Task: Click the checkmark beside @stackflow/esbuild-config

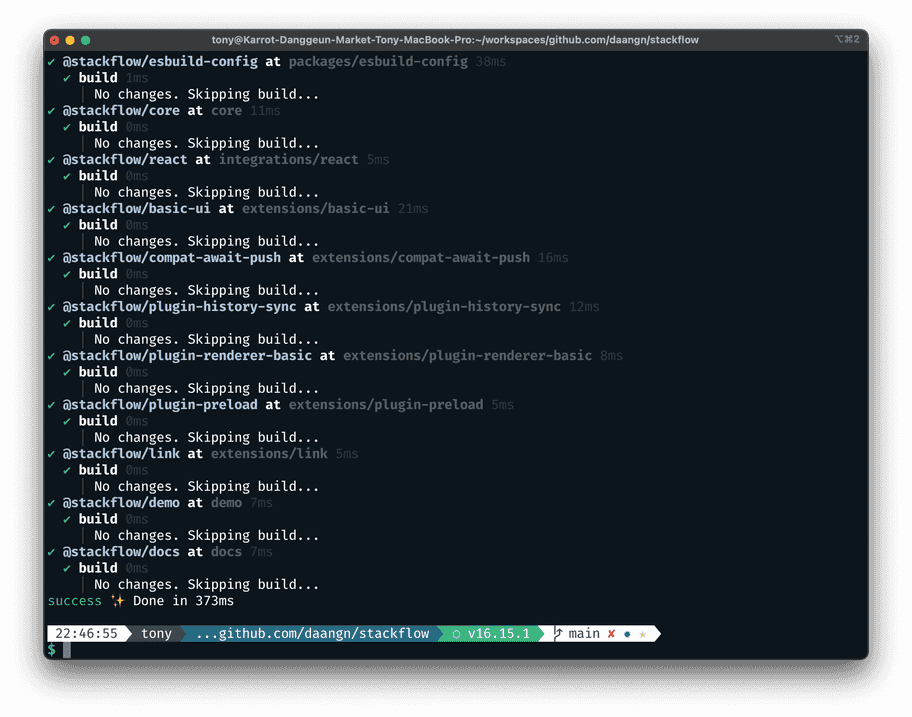Action: (52, 62)
